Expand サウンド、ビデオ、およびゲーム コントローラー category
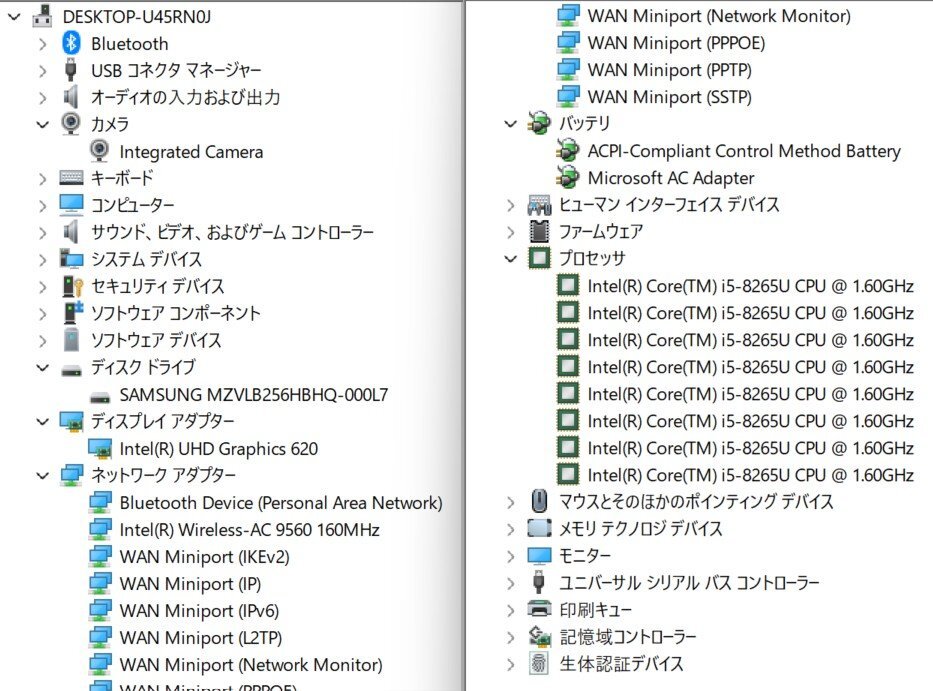Image resolution: width=933 pixels, height=691 pixels. 42,233
